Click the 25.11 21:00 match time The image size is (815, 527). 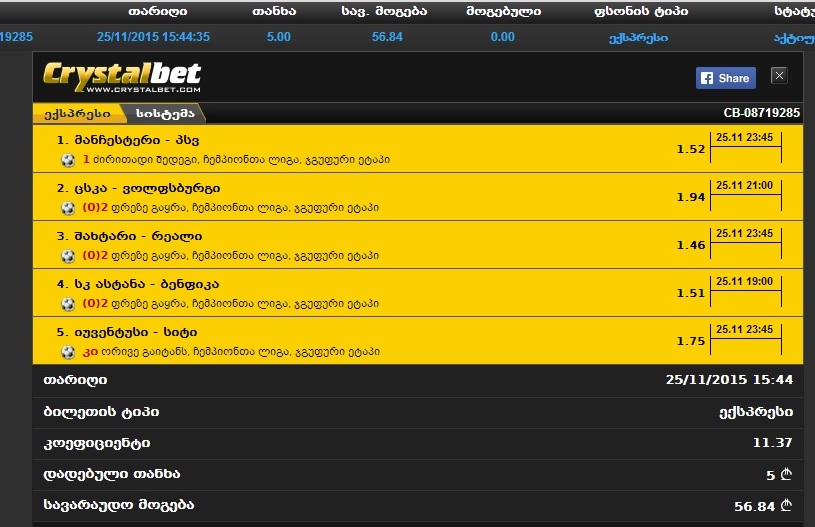(744, 186)
